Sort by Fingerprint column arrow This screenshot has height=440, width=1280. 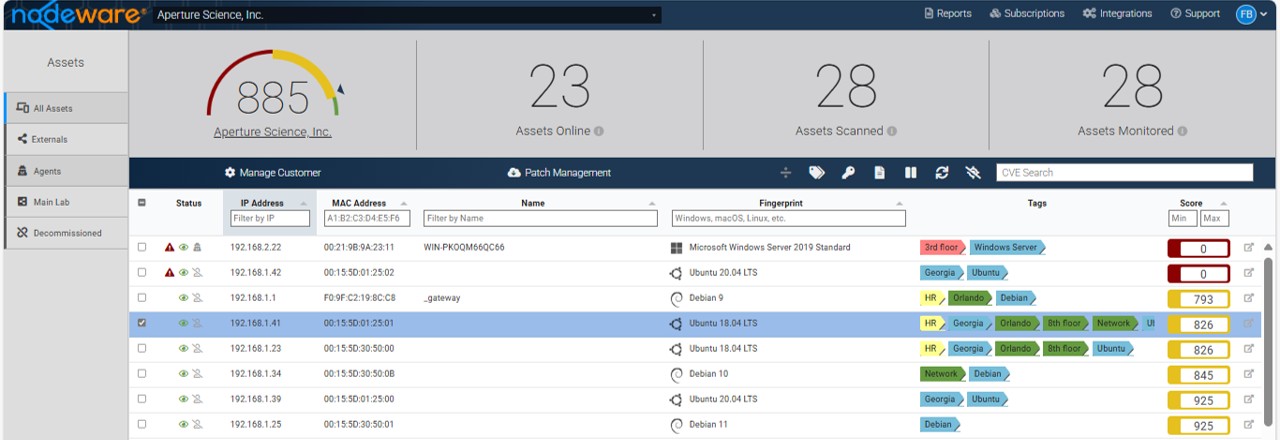[901, 204]
